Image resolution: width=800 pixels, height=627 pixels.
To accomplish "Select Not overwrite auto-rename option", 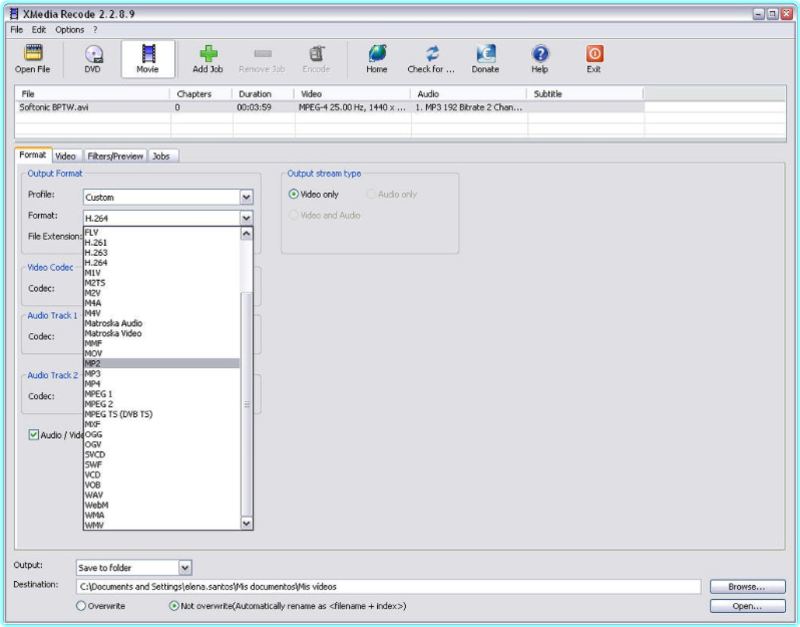I will click(x=174, y=606).
